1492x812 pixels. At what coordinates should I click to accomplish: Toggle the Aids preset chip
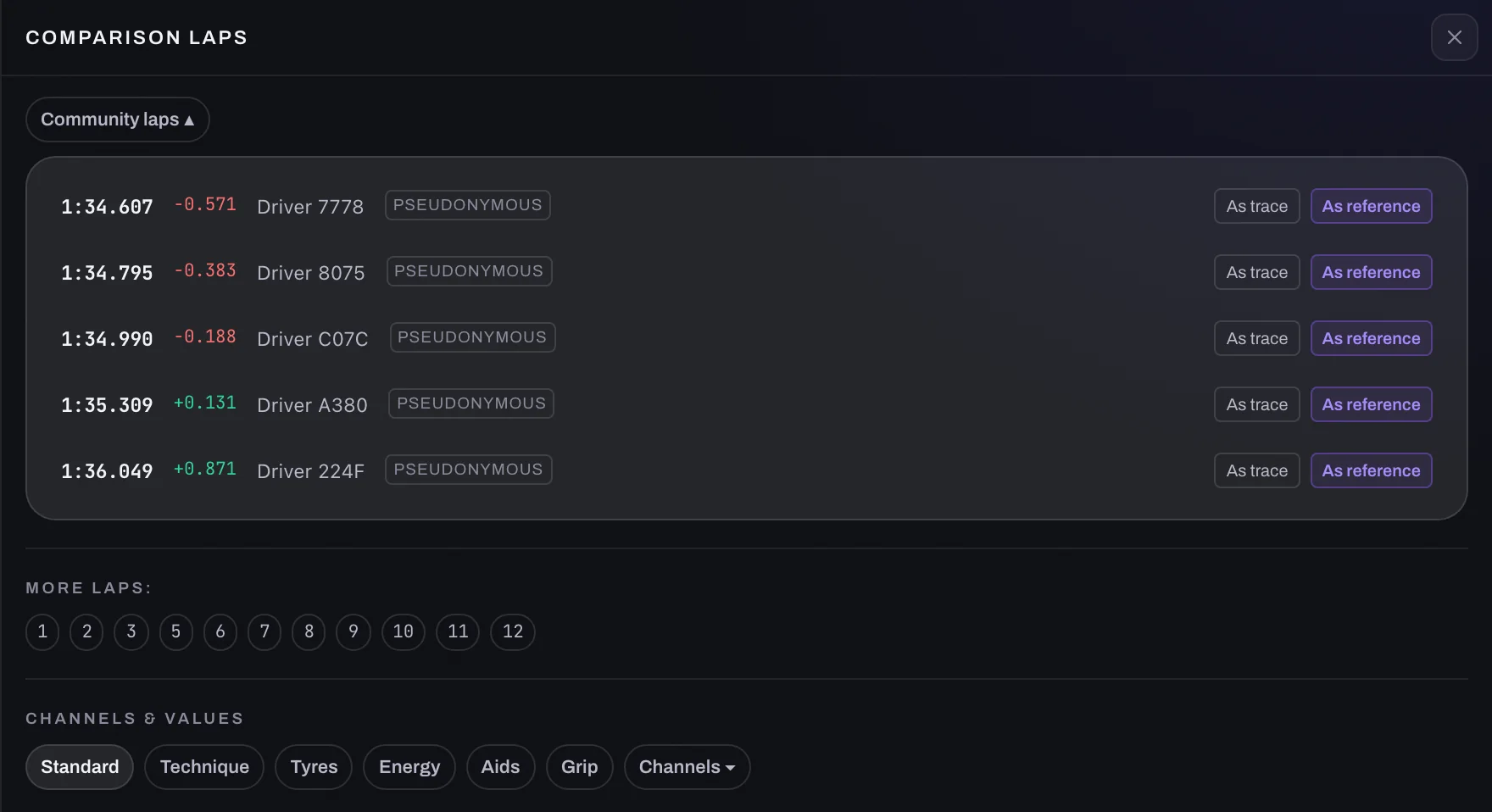tap(500, 767)
